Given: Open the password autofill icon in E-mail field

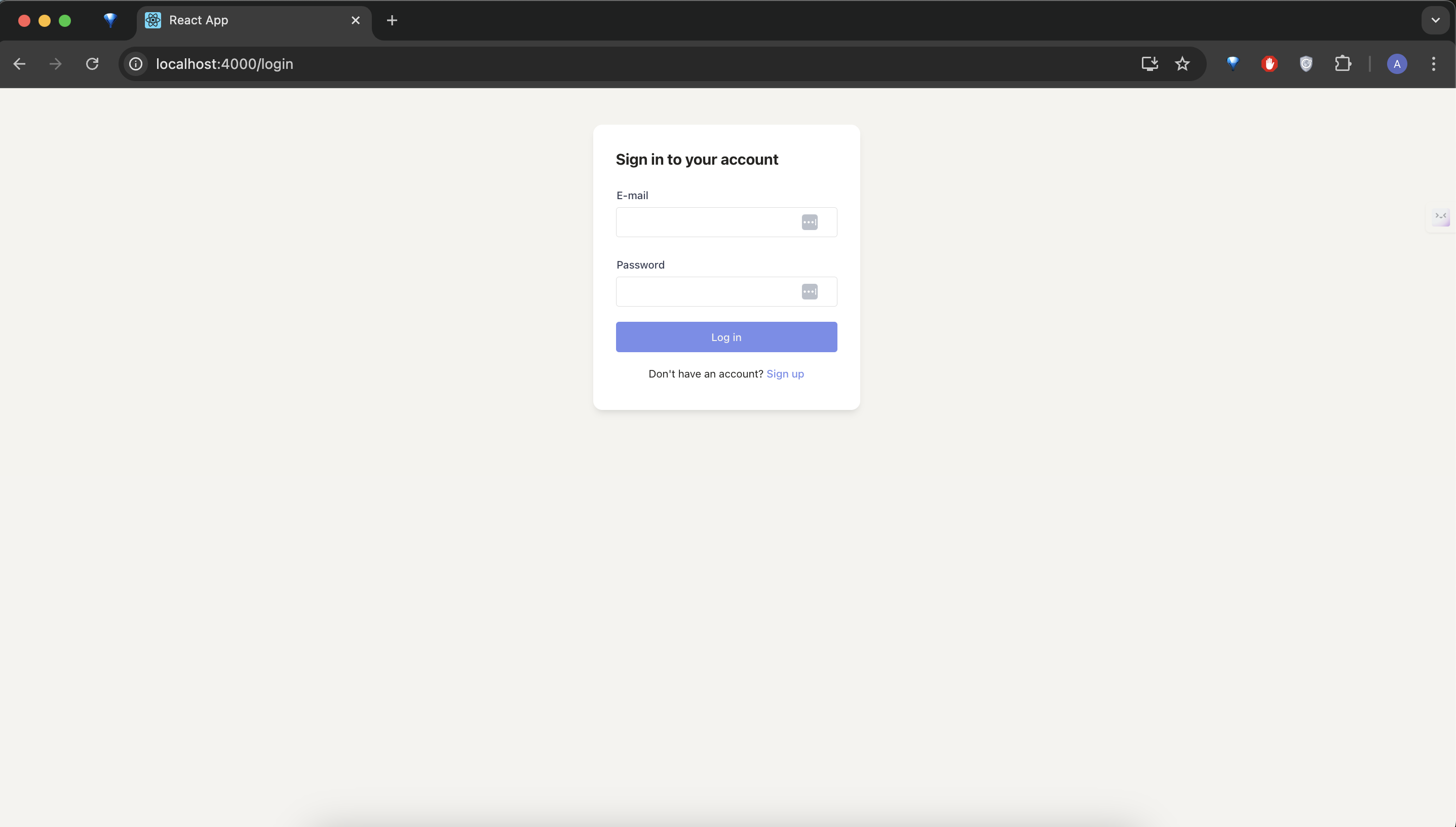Looking at the screenshot, I should [811, 222].
